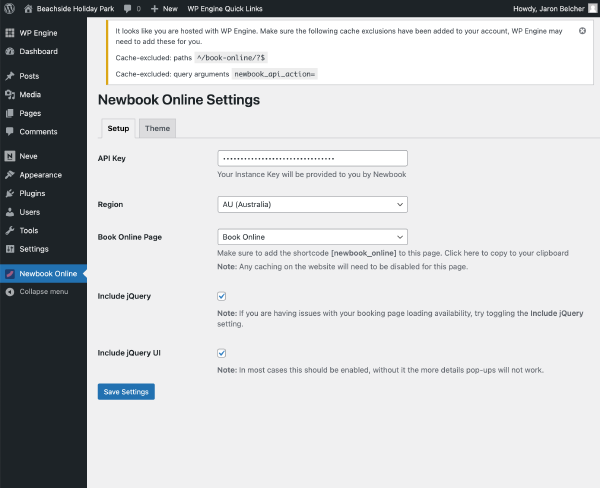Click the Settings sliders icon
The image size is (600, 488).
coord(10,249)
